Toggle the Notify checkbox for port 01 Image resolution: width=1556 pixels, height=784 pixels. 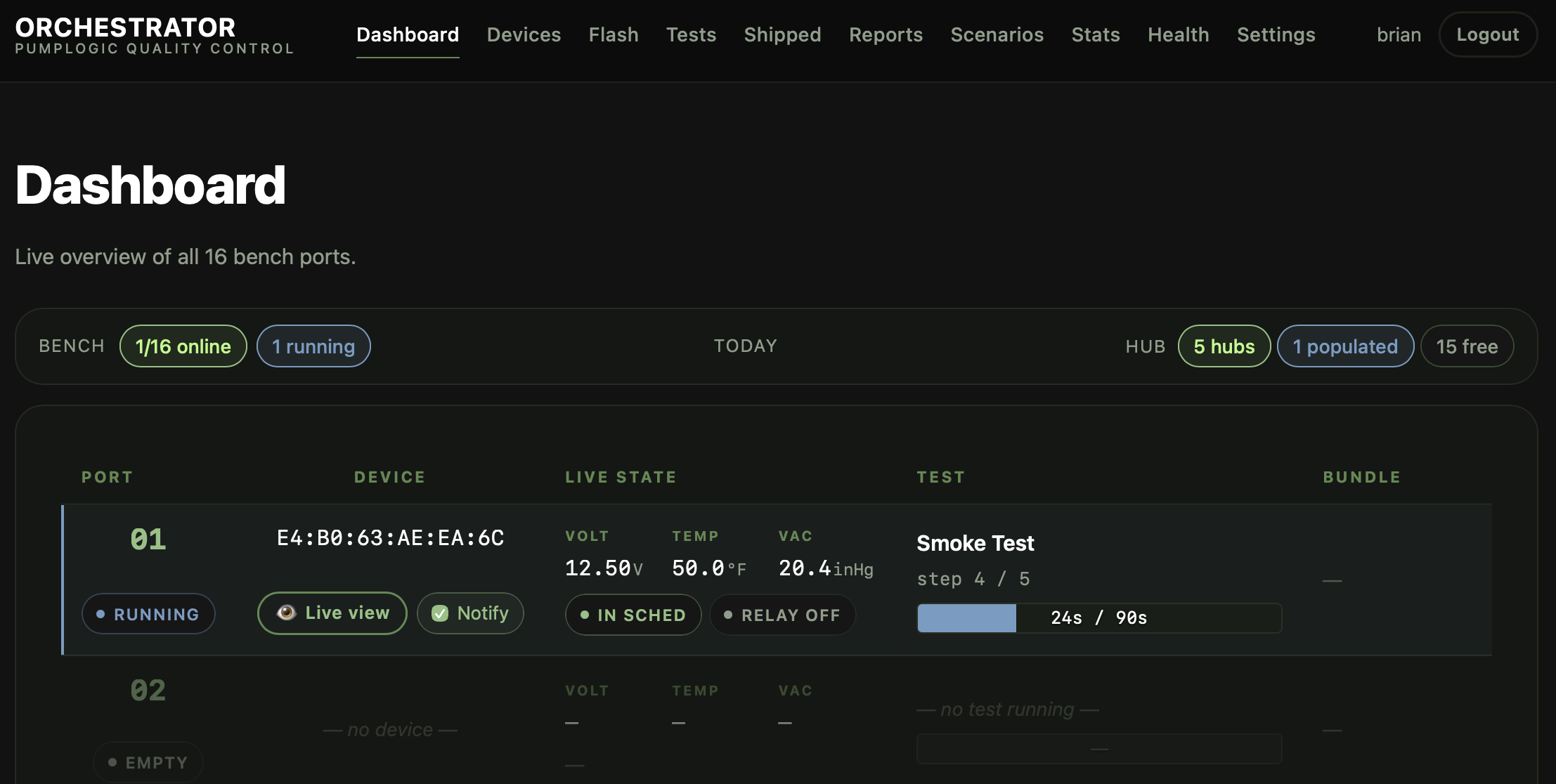[440, 613]
